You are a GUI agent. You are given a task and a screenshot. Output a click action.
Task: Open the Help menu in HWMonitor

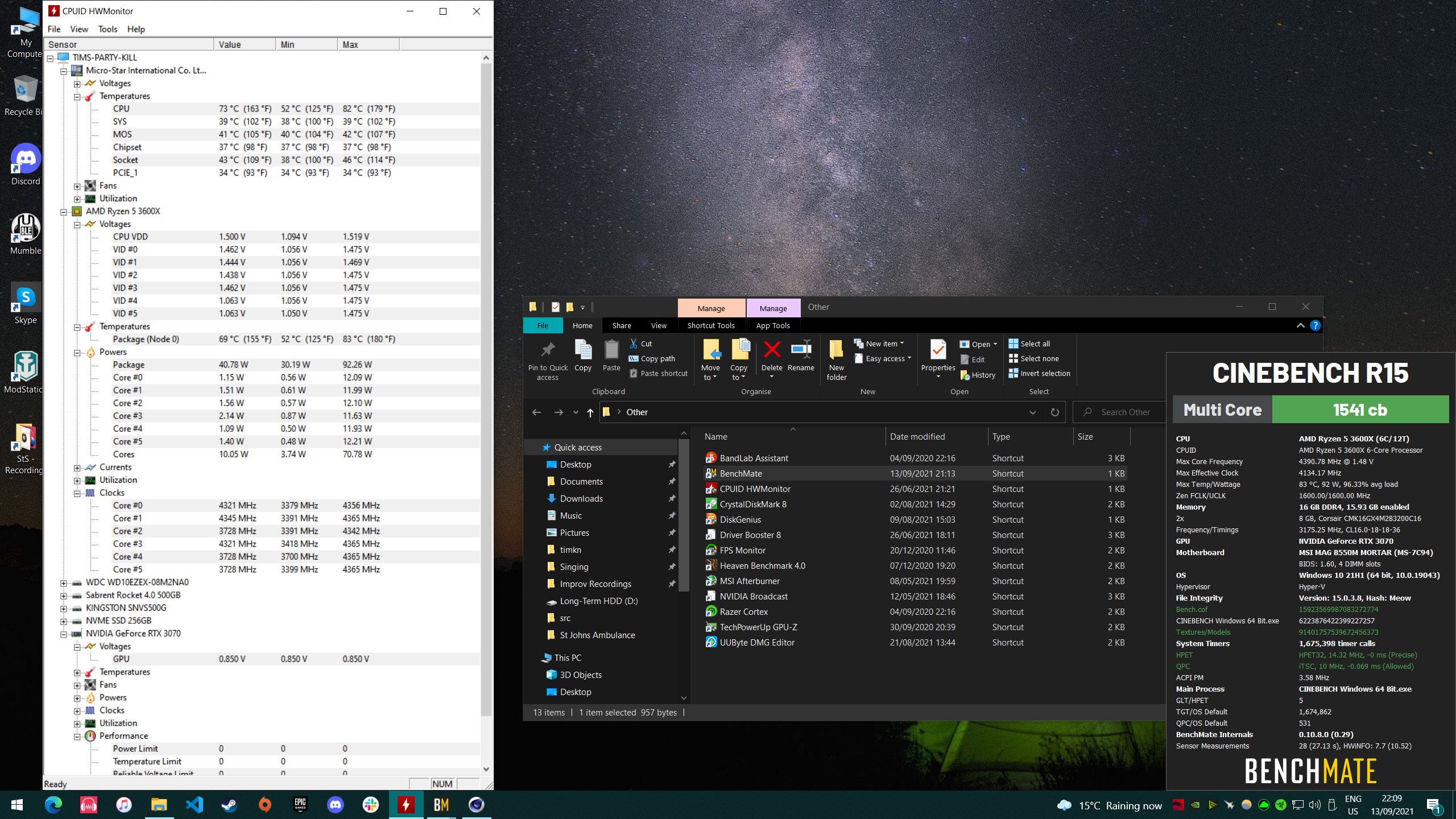136,29
